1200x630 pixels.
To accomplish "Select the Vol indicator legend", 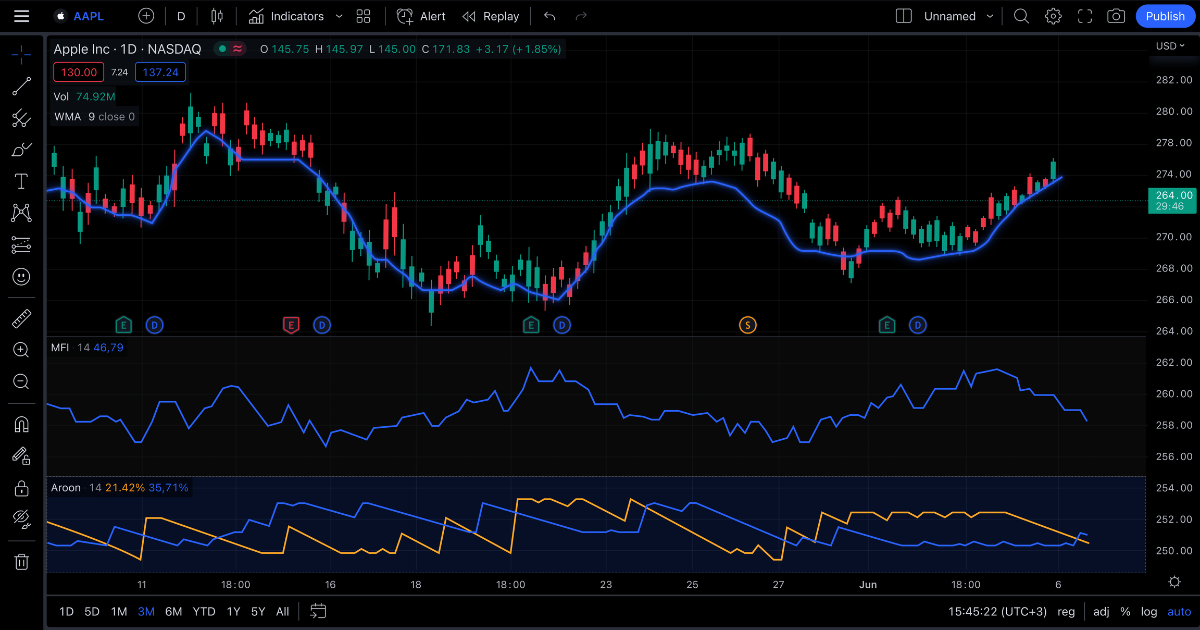I will [85, 97].
